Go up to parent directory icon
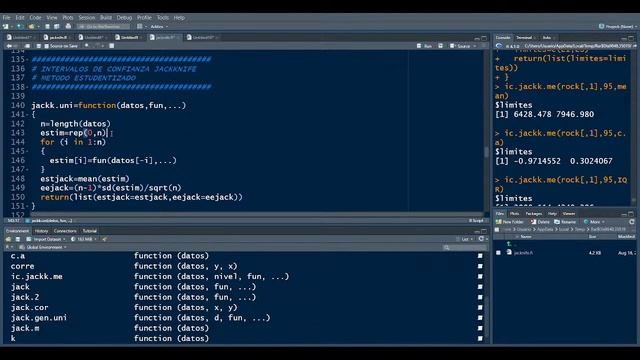The image size is (640, 360). point(509,244)
